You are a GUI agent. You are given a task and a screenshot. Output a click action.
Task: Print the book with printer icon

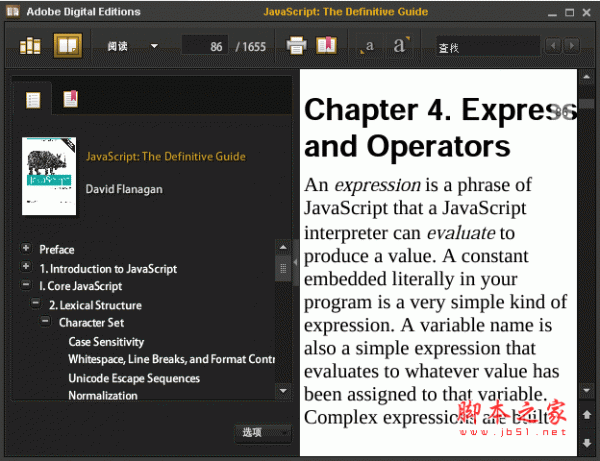point(296,46)
